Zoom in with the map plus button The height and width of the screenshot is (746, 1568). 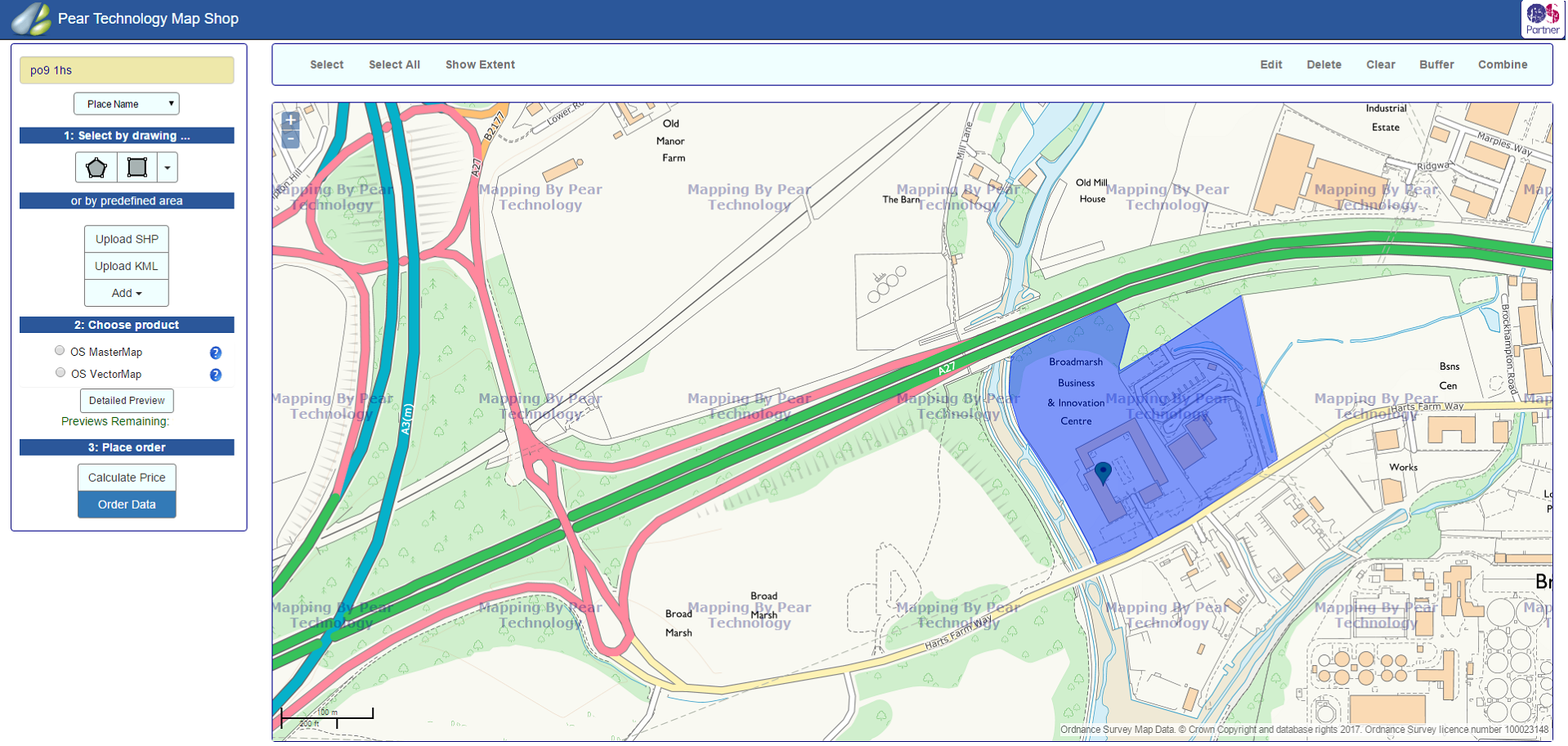[x=290, y=120]
